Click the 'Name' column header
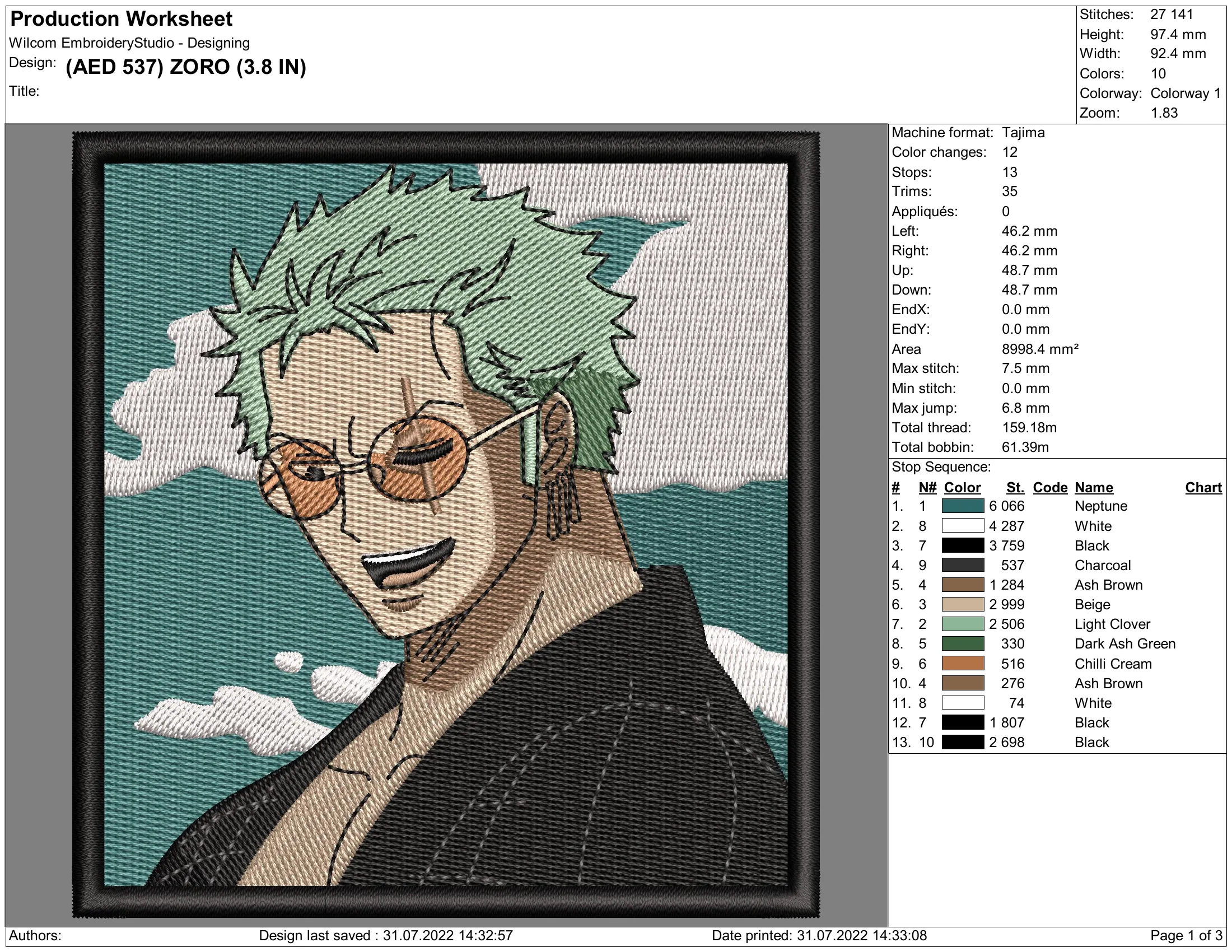 (x=1094, y=488)
